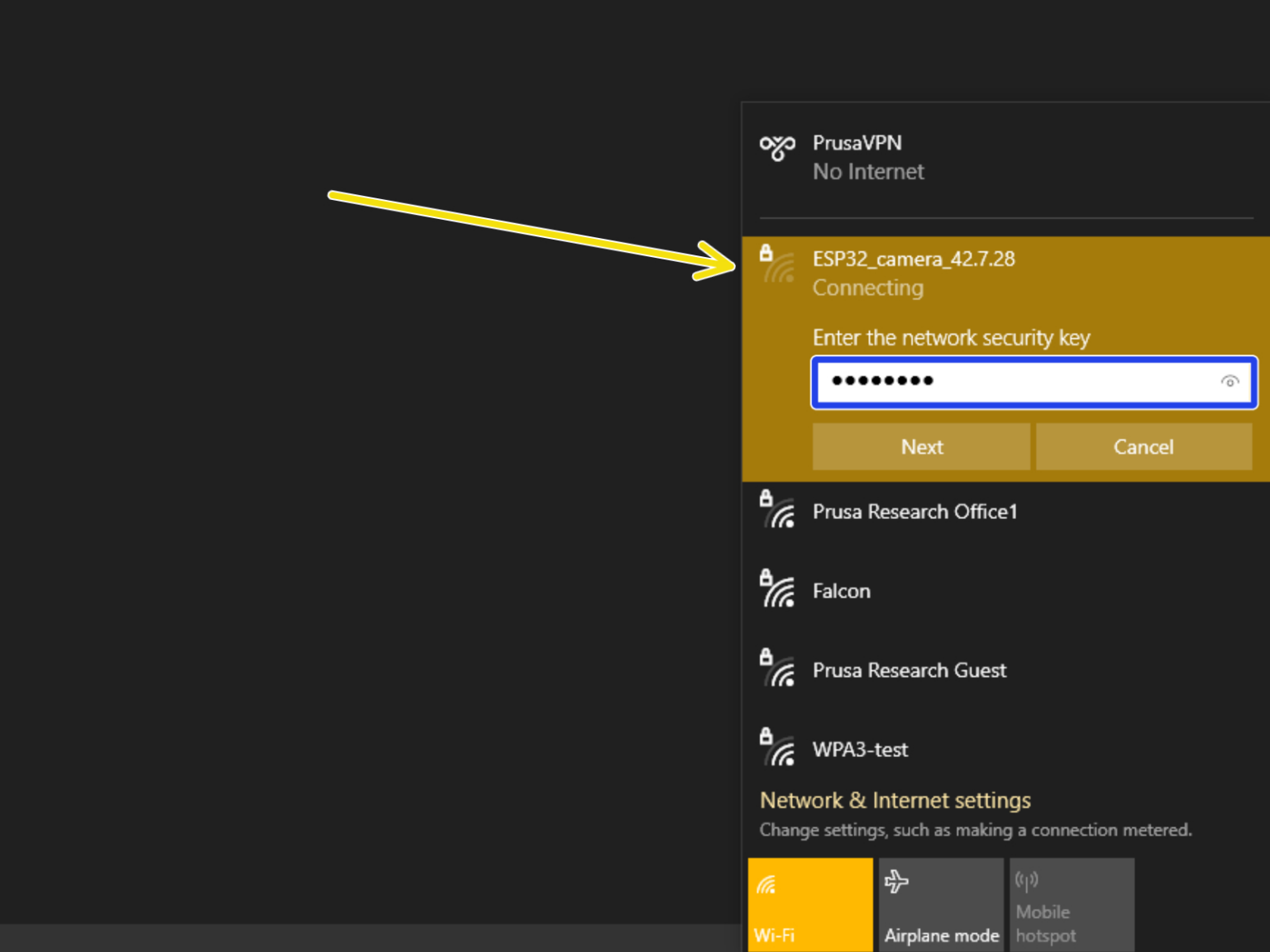This screenshot has height=952, width=1270.
Task: Click the Mobile hotspot antenna icon
Action: pyautogui.click(x=1027, y=883)
